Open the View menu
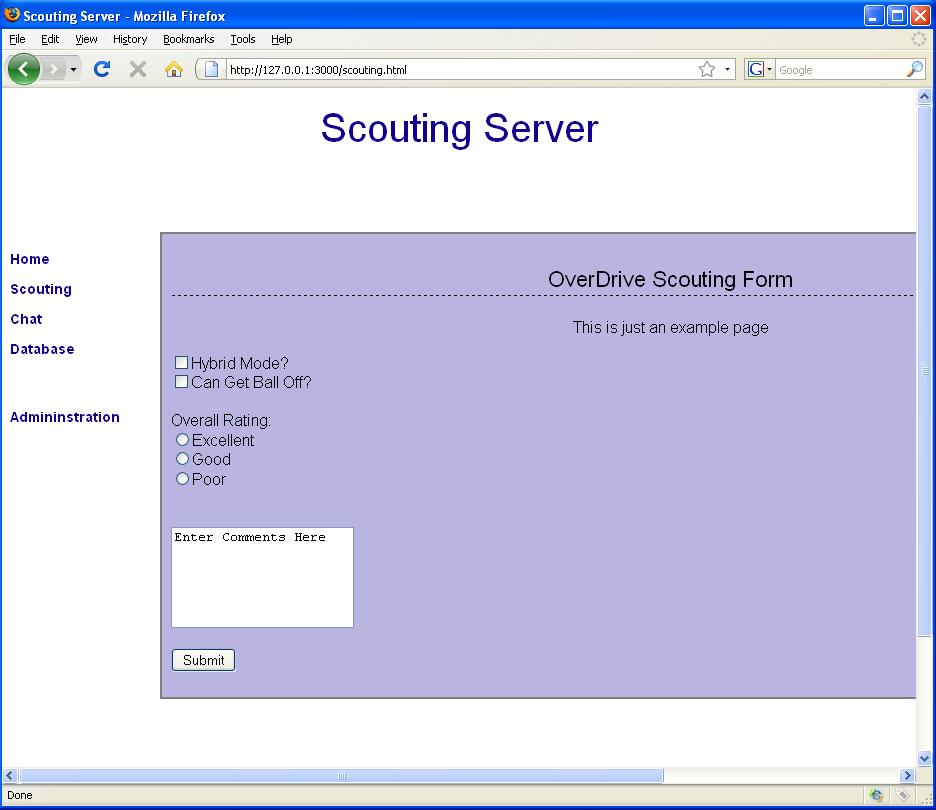936x810 pixels. 86,39
